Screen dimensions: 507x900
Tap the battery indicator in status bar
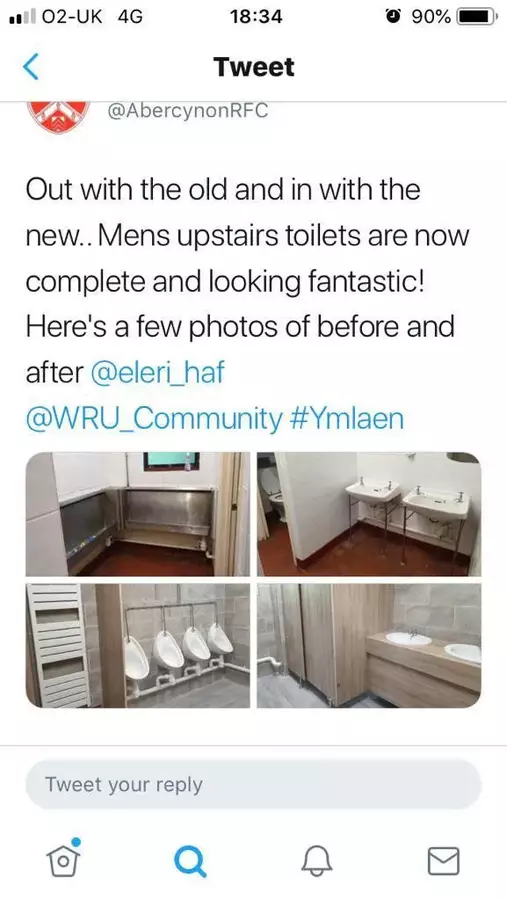coord(477,17)
